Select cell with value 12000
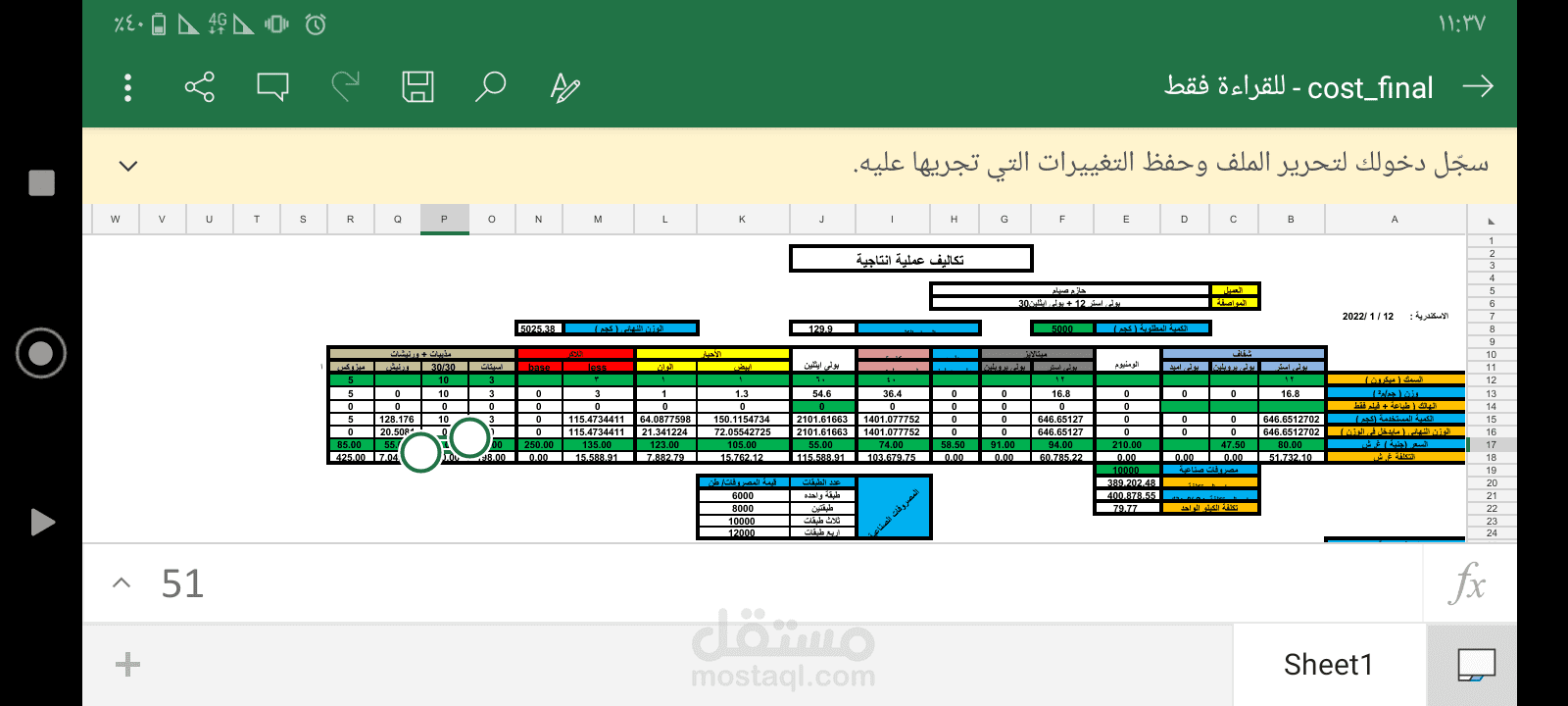Viewport: 1568px width, 706px height. pos(743,532)
